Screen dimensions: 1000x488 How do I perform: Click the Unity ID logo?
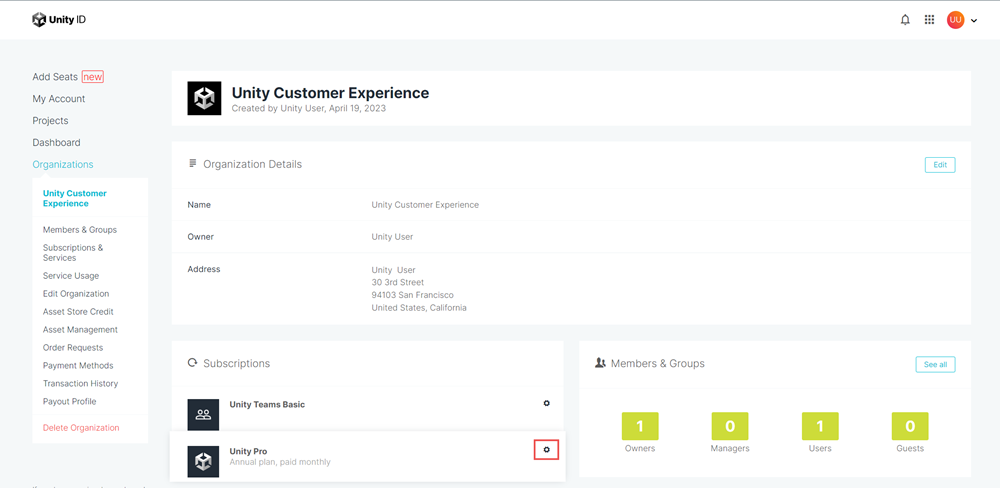pos(59,20)
